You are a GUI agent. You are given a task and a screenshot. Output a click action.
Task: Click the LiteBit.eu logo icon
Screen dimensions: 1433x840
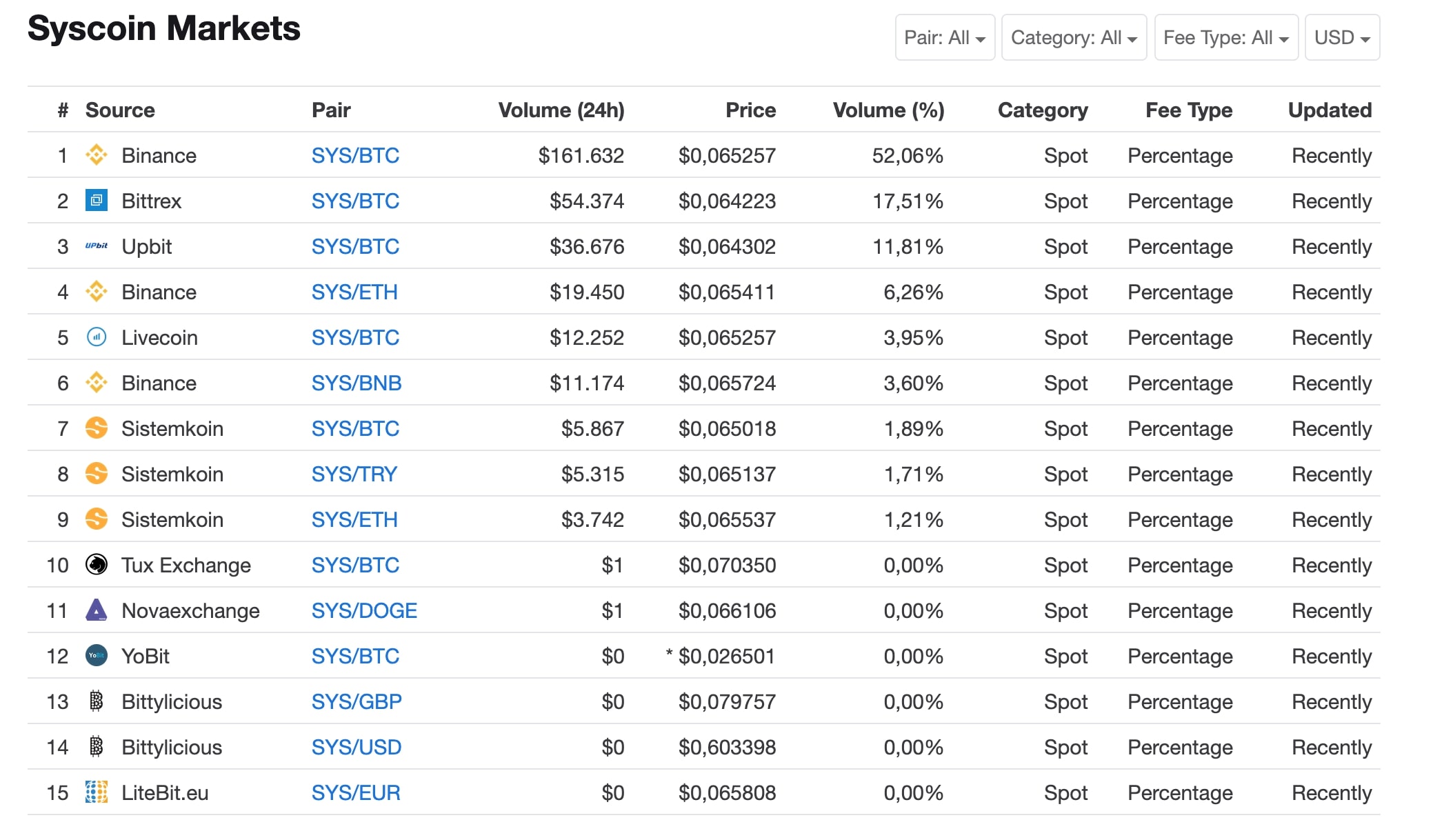point(97,792)
